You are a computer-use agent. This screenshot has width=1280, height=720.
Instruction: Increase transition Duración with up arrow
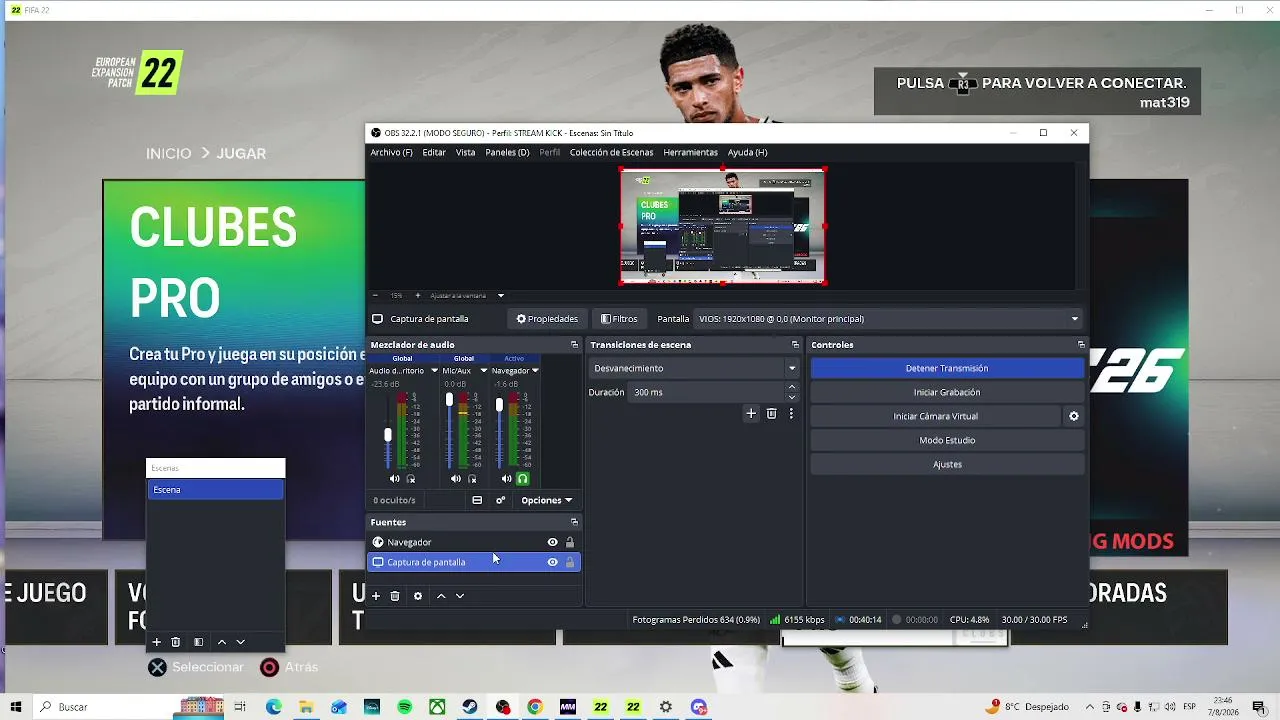pyautogui.click(x=792, y=387)
